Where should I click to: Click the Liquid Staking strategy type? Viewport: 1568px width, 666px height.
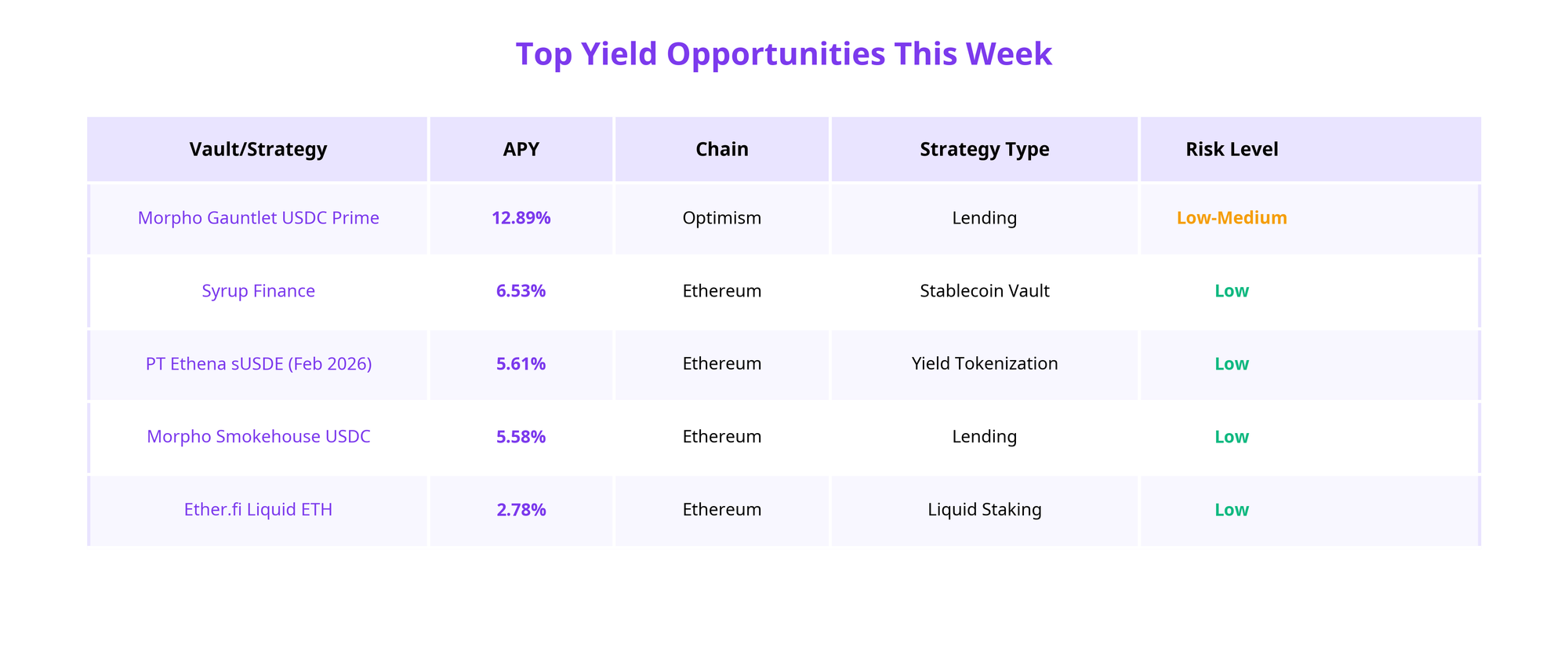pyautogui.click(x=984, y=510)
